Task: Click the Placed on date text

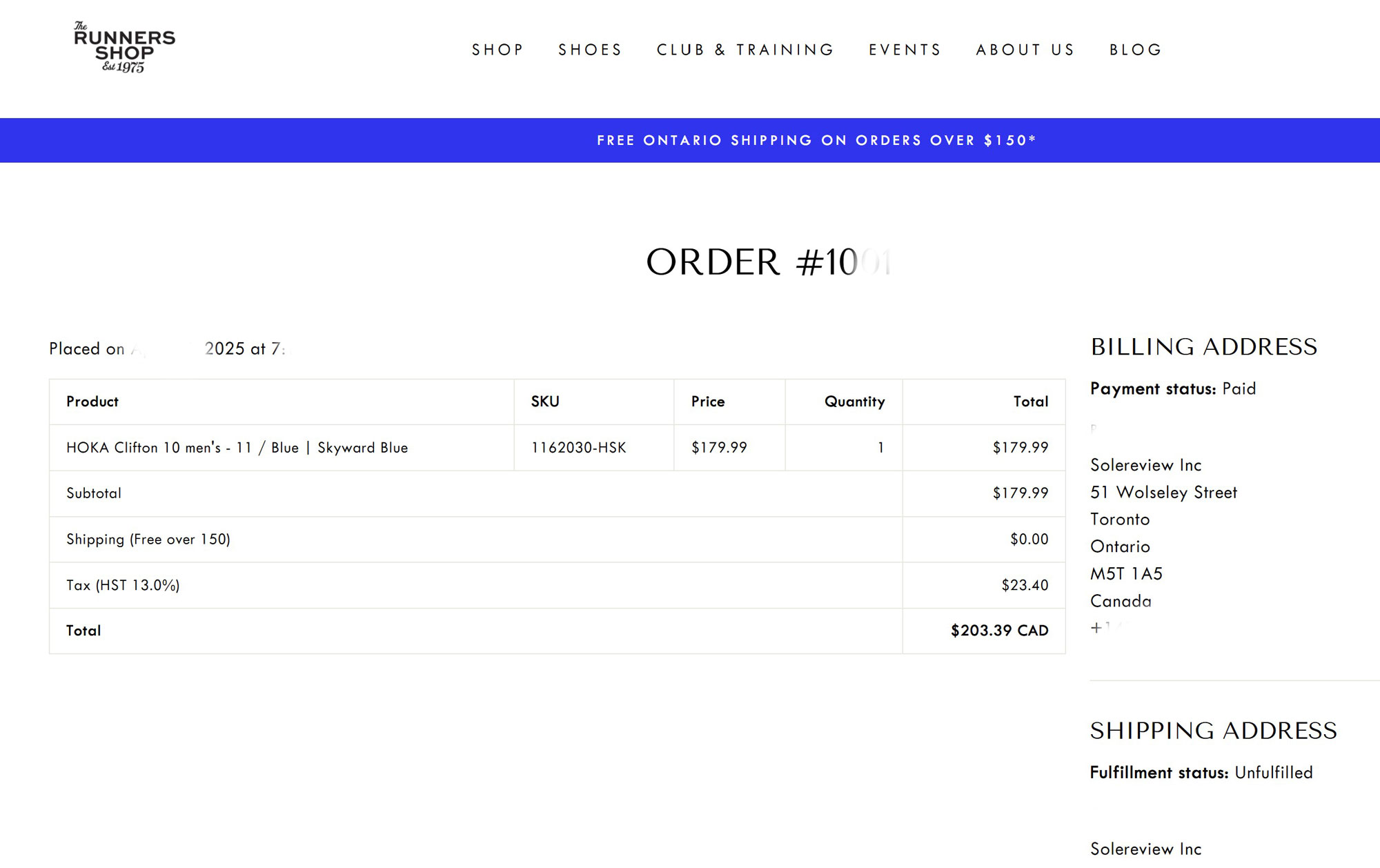Action: [x=169, y=349]
